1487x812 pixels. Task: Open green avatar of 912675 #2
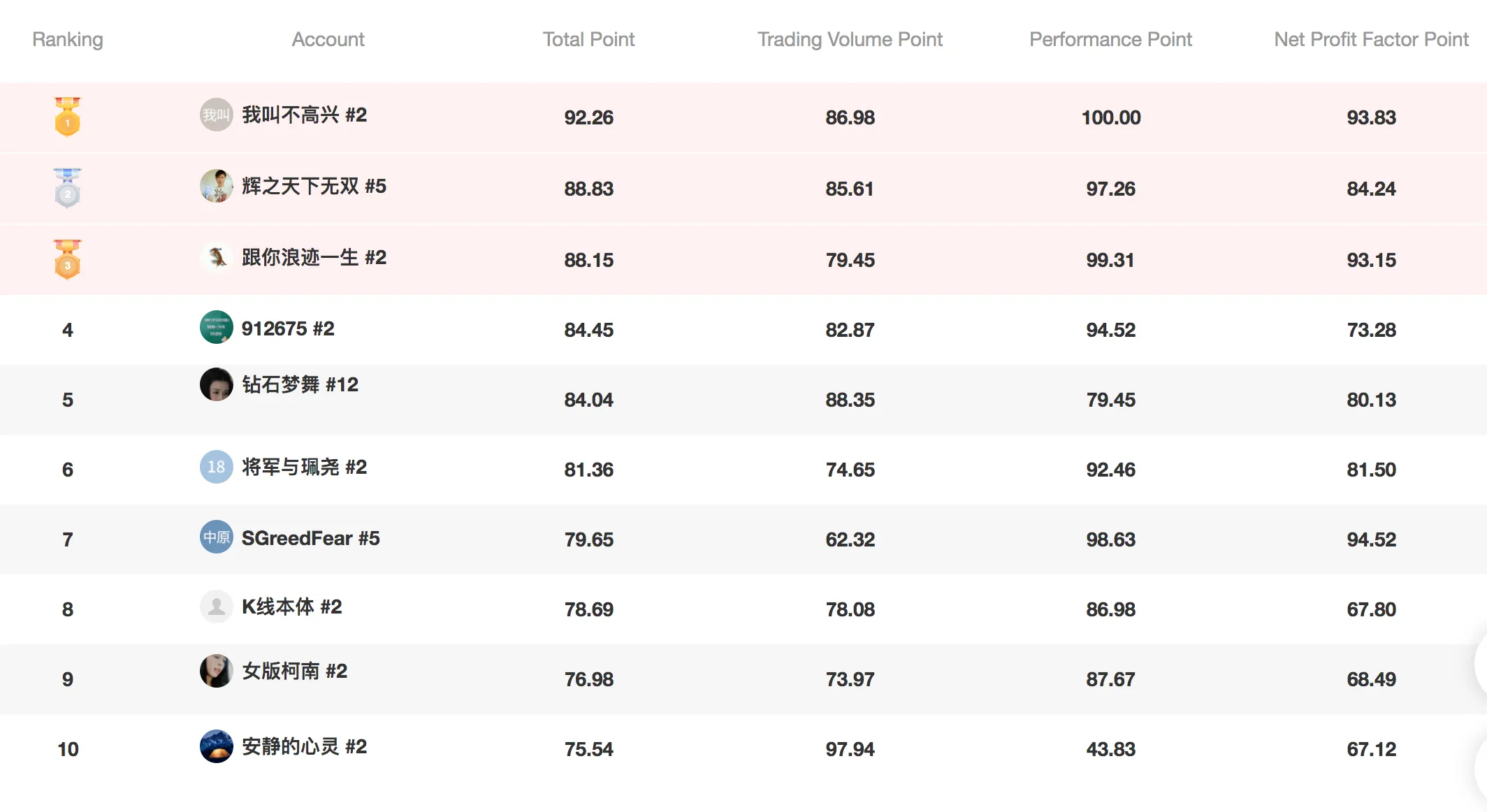coord(216,327)
